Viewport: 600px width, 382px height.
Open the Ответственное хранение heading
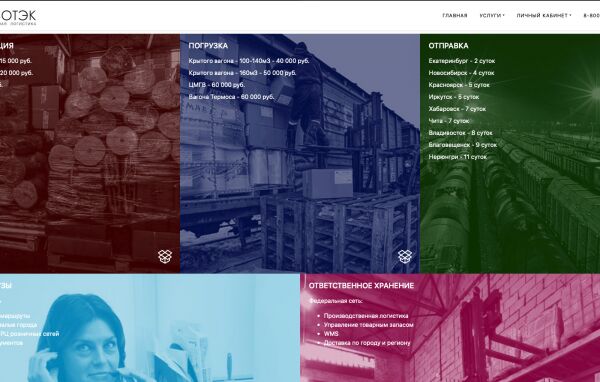pos(361,286)
